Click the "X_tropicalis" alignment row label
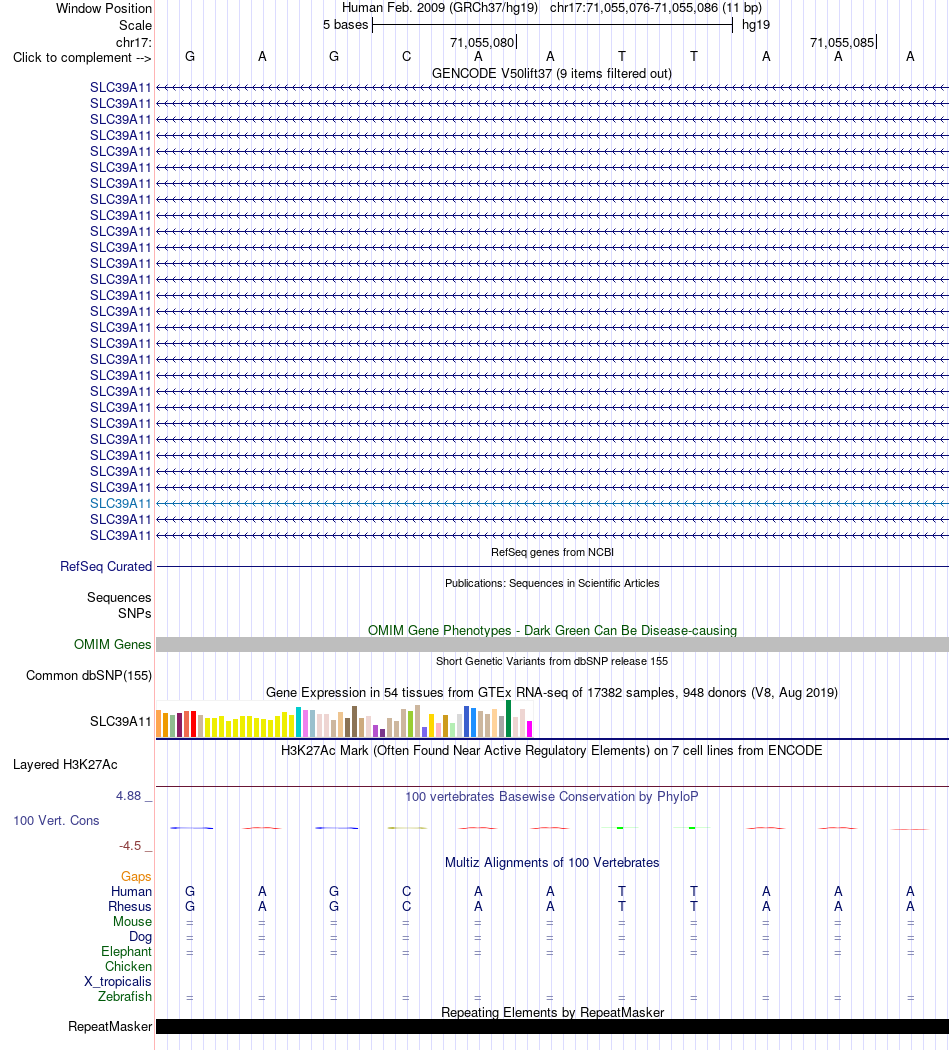 [118, 982]
